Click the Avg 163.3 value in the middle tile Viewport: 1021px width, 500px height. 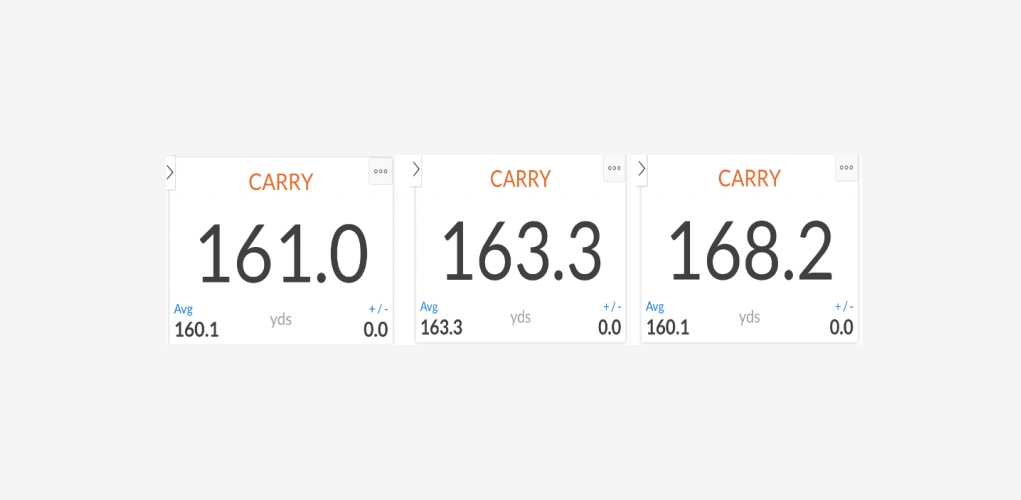point(441,327)
